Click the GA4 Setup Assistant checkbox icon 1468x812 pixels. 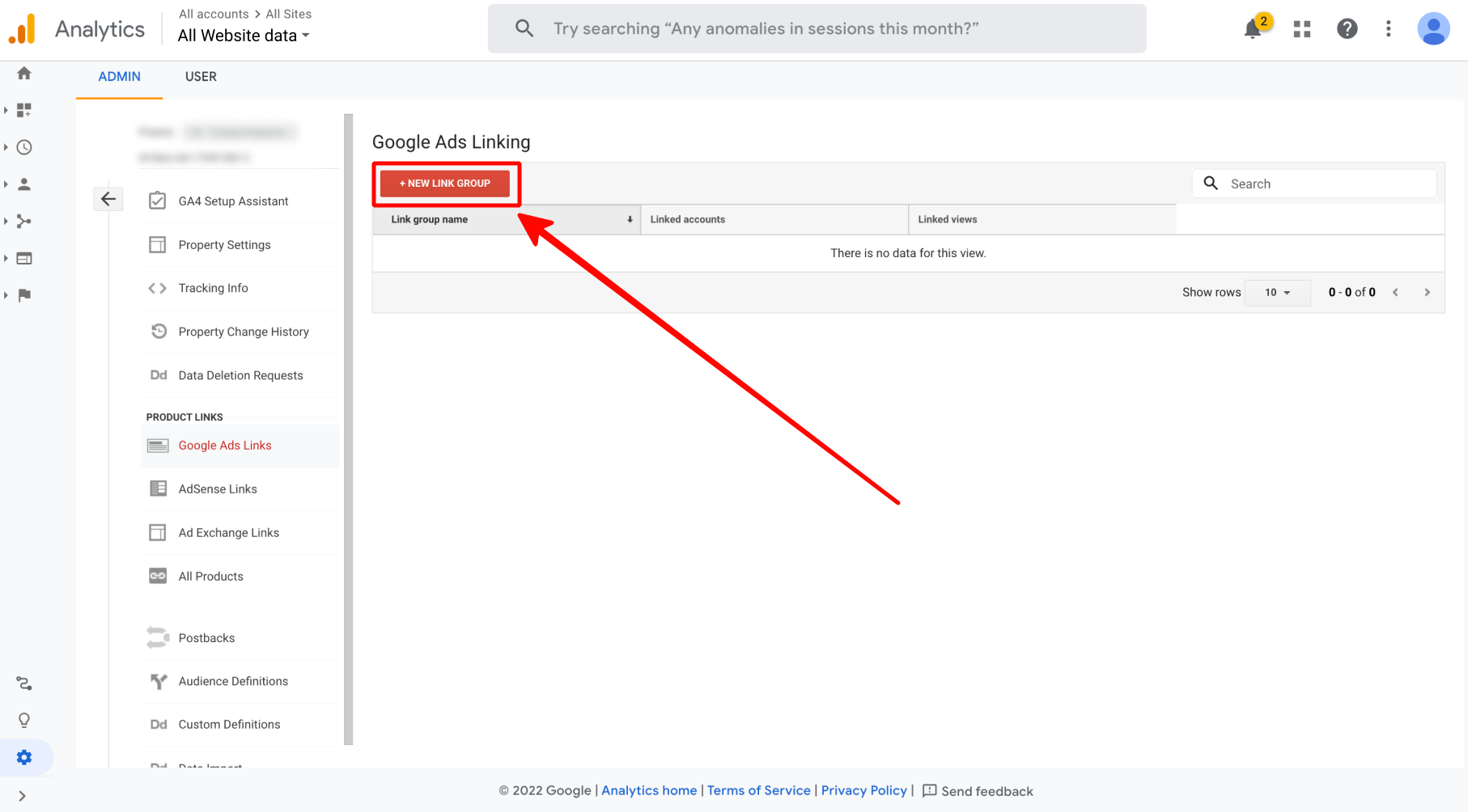[158, 201]
